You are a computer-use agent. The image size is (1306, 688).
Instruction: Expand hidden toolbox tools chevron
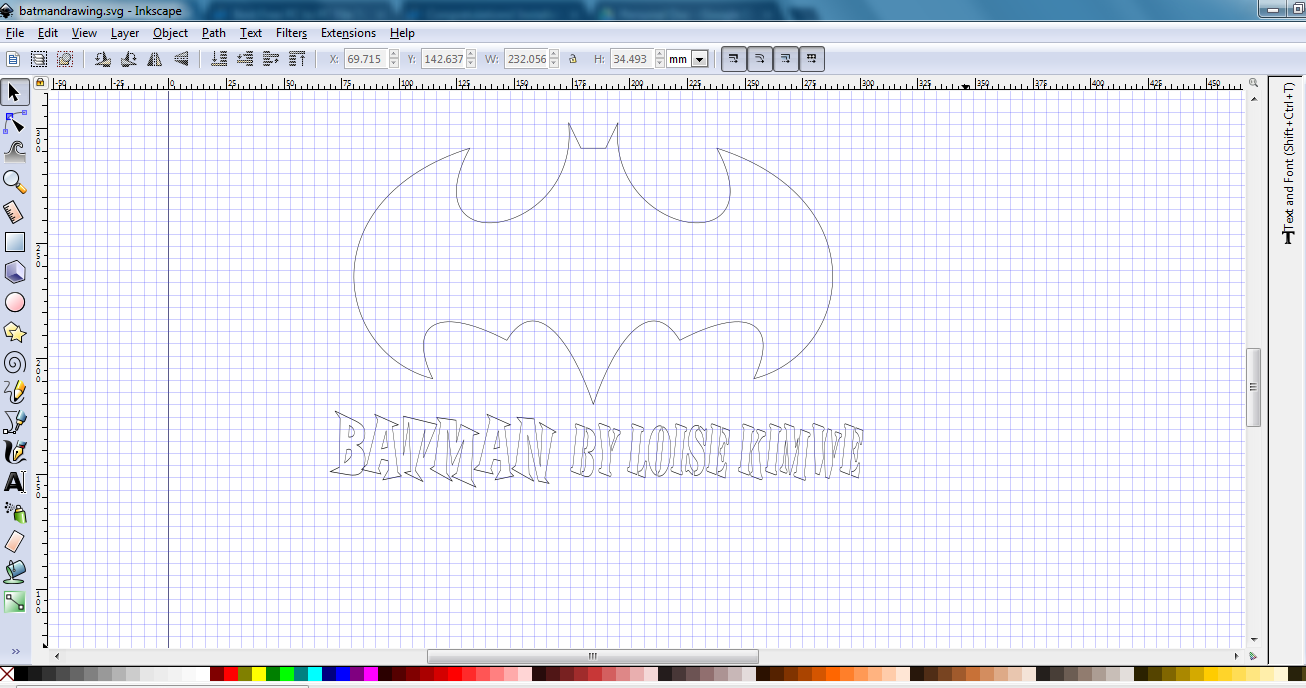tap(15, 652)
